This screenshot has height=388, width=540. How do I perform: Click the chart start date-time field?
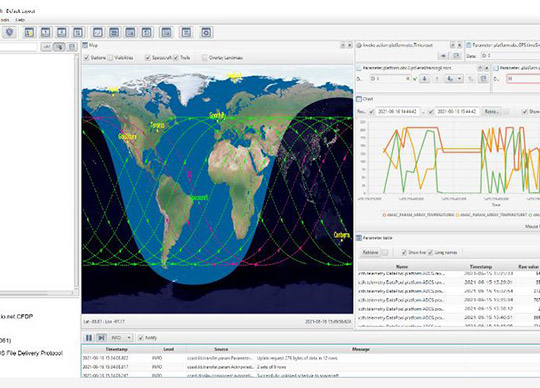point(397,112)
